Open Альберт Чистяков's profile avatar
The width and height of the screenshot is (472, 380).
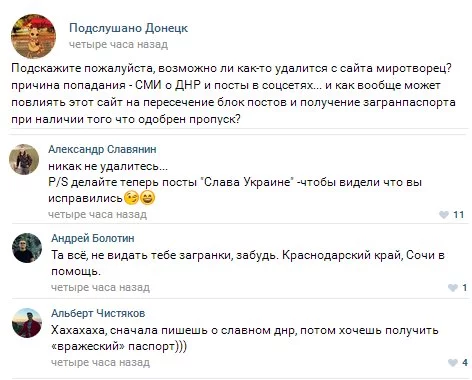click(27, 323)
